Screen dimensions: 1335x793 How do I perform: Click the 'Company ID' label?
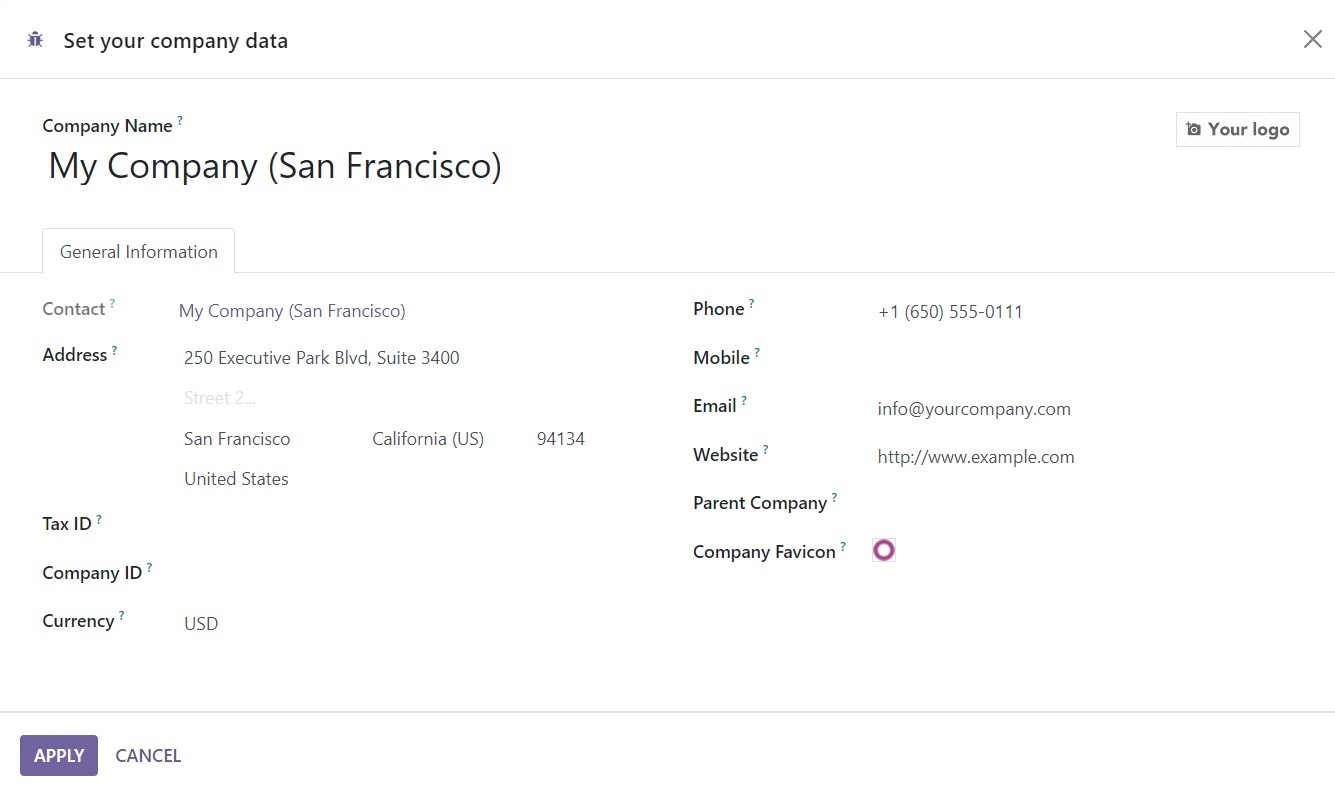point(92,573)
